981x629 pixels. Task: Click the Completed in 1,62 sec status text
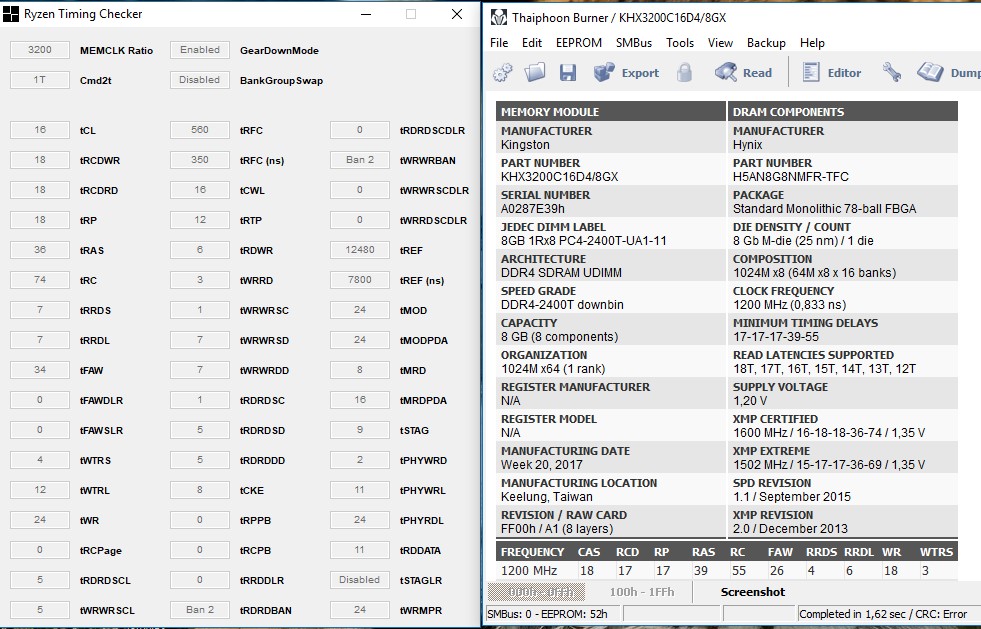point(883,614)
